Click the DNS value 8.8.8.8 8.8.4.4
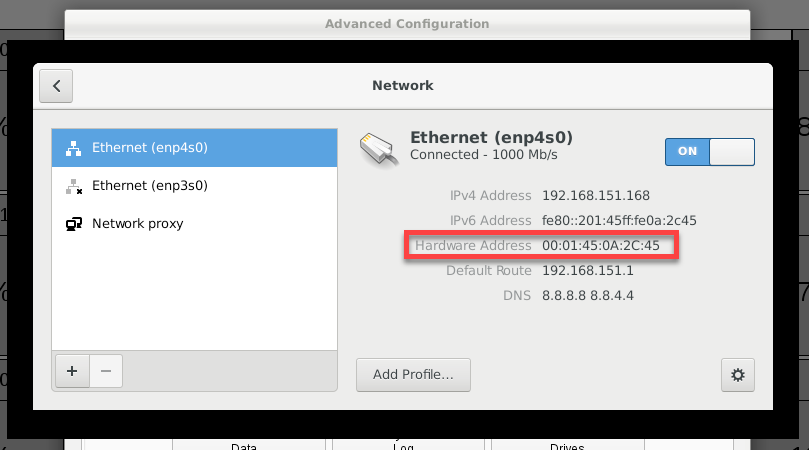The width and height of the screenshot is (809, 450). pyautogui.click(x=588, y=296)
